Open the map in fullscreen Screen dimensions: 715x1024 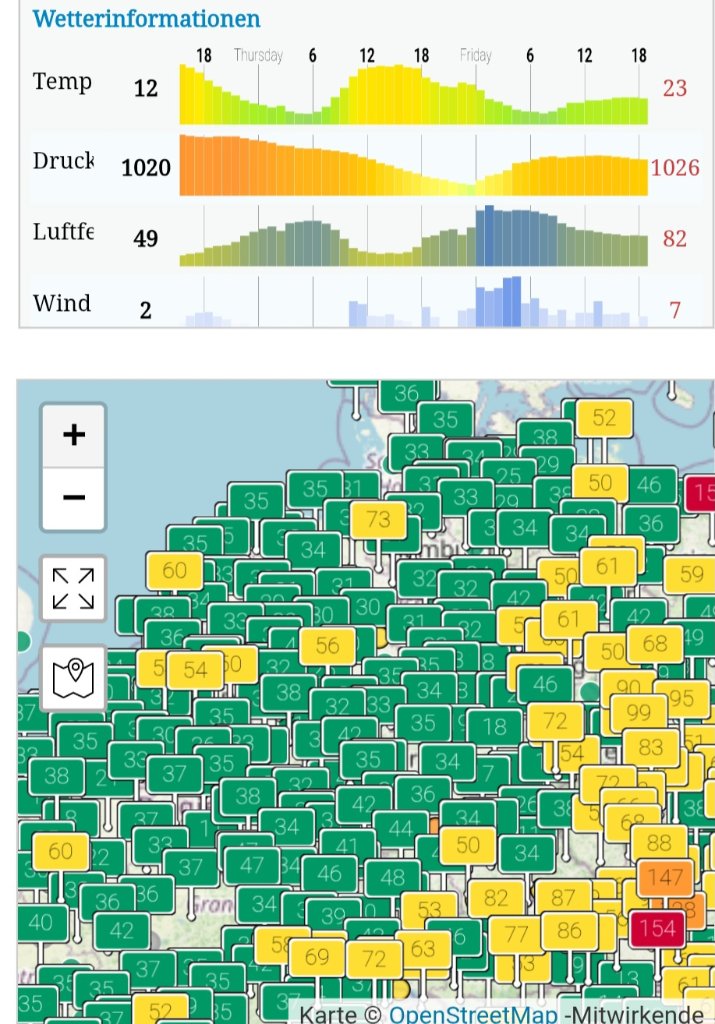(73, 588)
